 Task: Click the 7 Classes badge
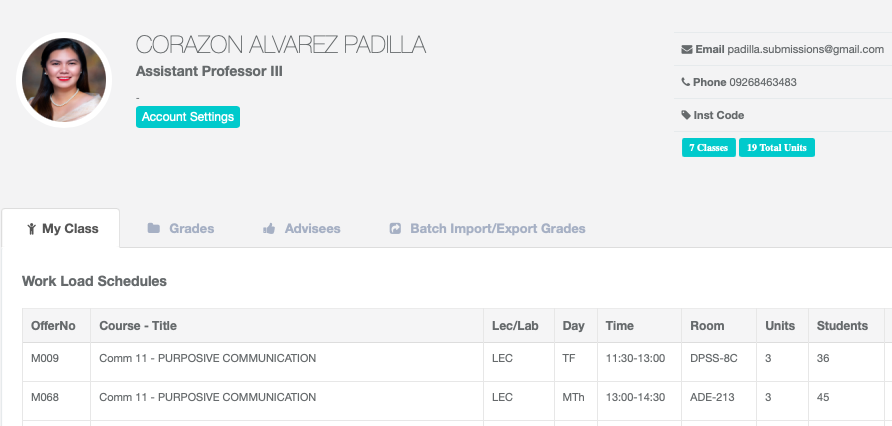[708, 148]
